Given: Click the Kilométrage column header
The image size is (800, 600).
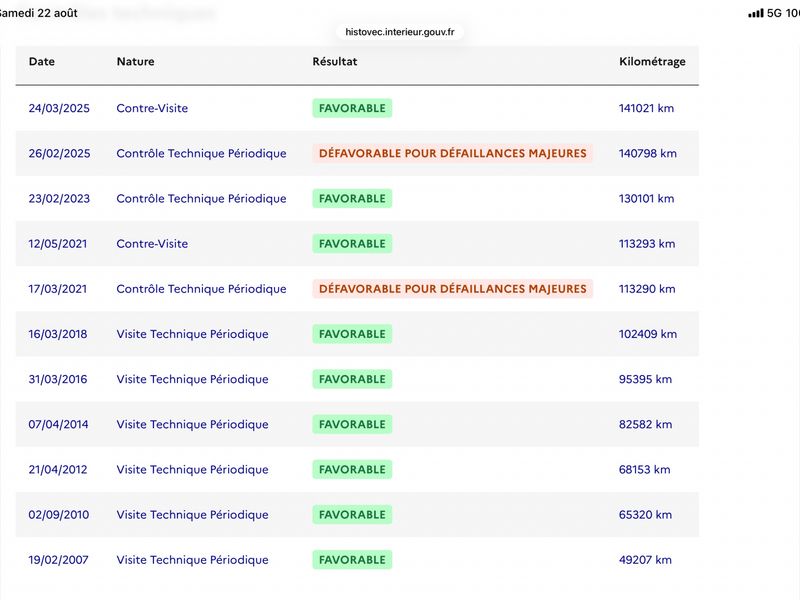Looking at the screenshot, I should tap(652, 62).
